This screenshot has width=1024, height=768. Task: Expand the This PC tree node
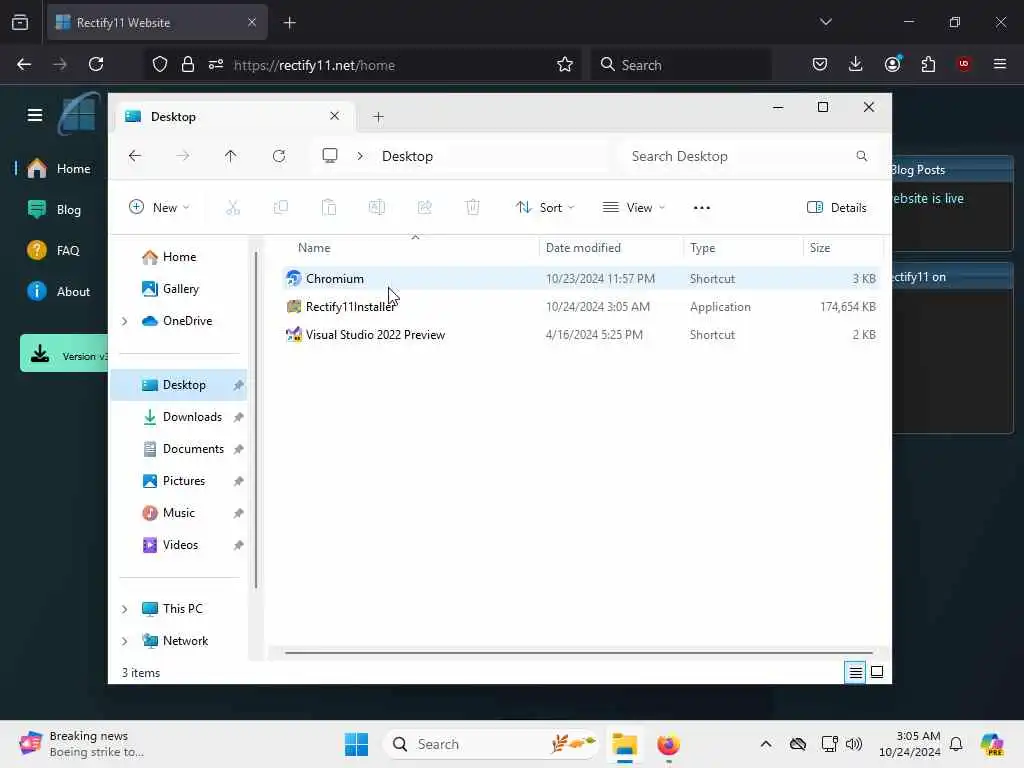click(x=124, y=609)
